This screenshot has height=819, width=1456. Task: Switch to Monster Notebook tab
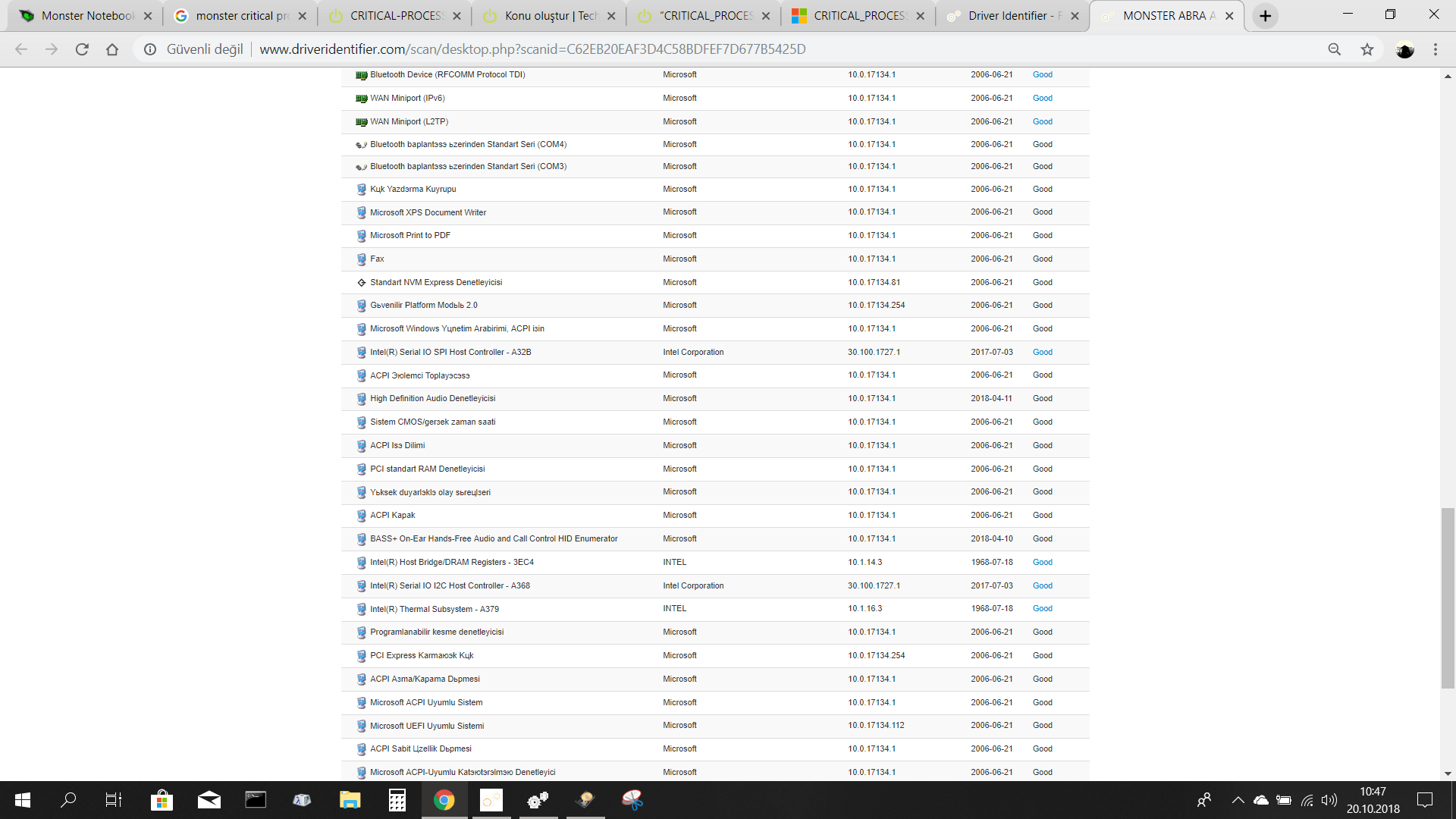pyautogui.click(x=83, y=16)
